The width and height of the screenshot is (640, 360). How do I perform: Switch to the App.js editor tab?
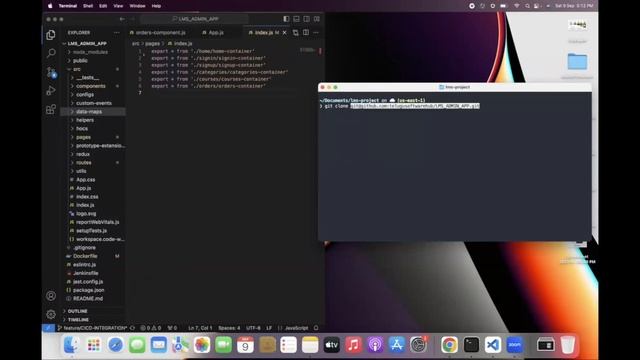coord(213,33)
